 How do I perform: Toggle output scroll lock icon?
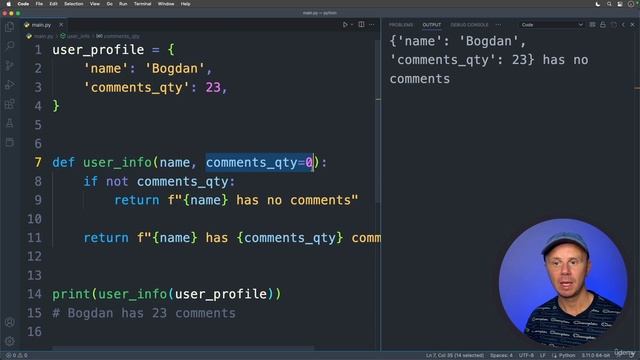603,25
